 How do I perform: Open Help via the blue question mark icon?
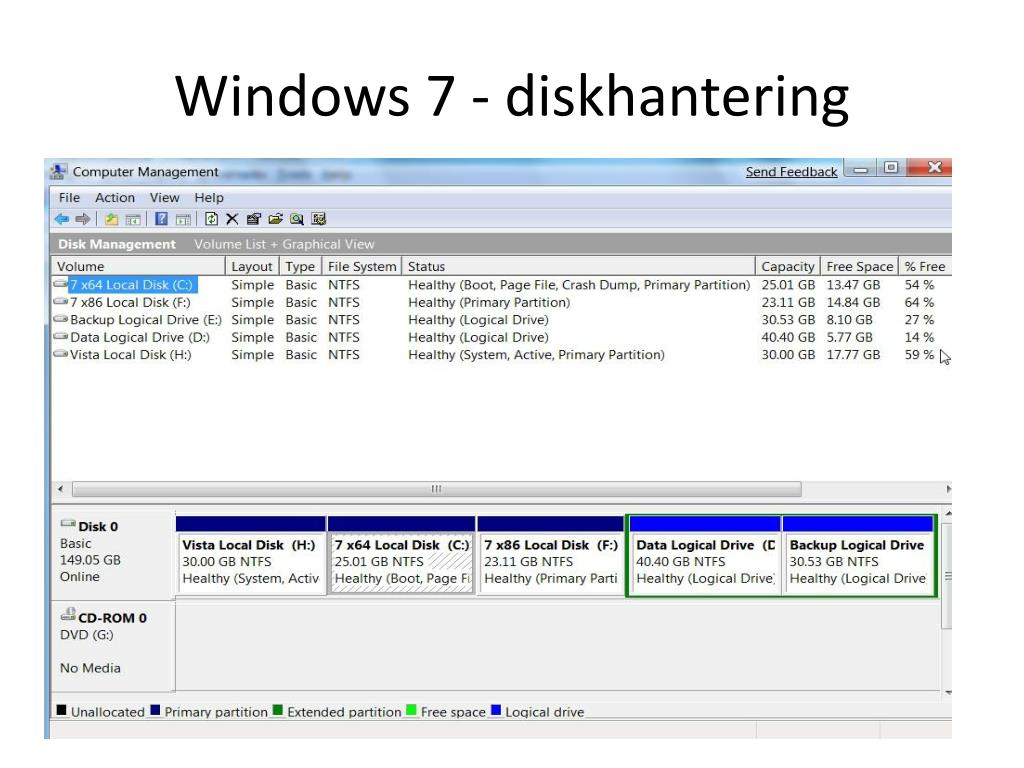tap(161, 219)
